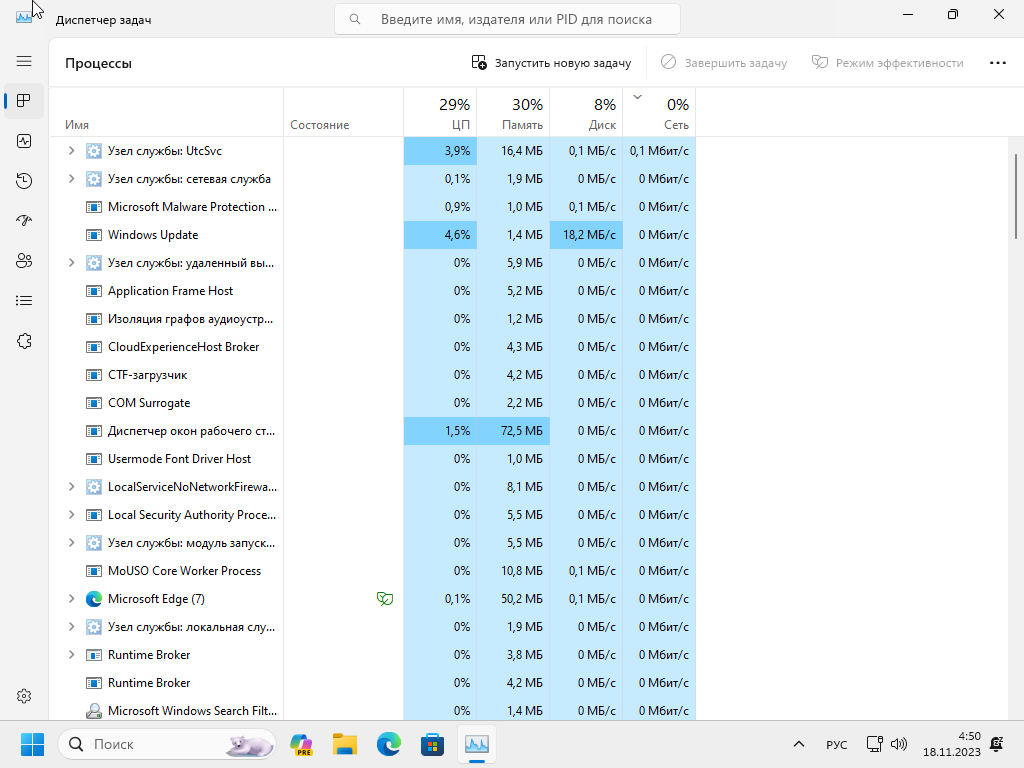Expand Узел службы: удаленный вызов group

[x=71, y=263]
